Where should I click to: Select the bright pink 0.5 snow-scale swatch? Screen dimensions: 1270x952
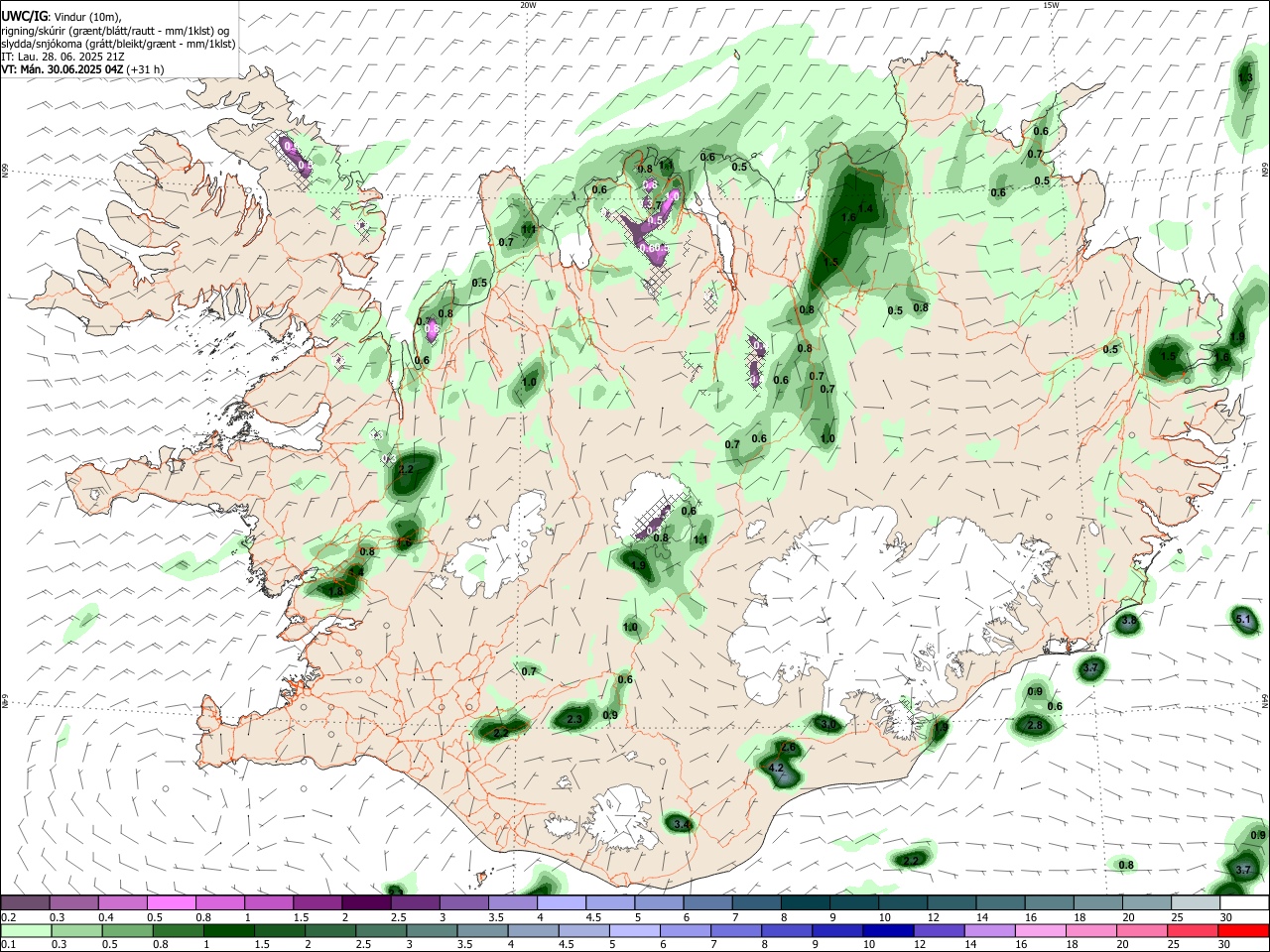[x=171, y=903]
